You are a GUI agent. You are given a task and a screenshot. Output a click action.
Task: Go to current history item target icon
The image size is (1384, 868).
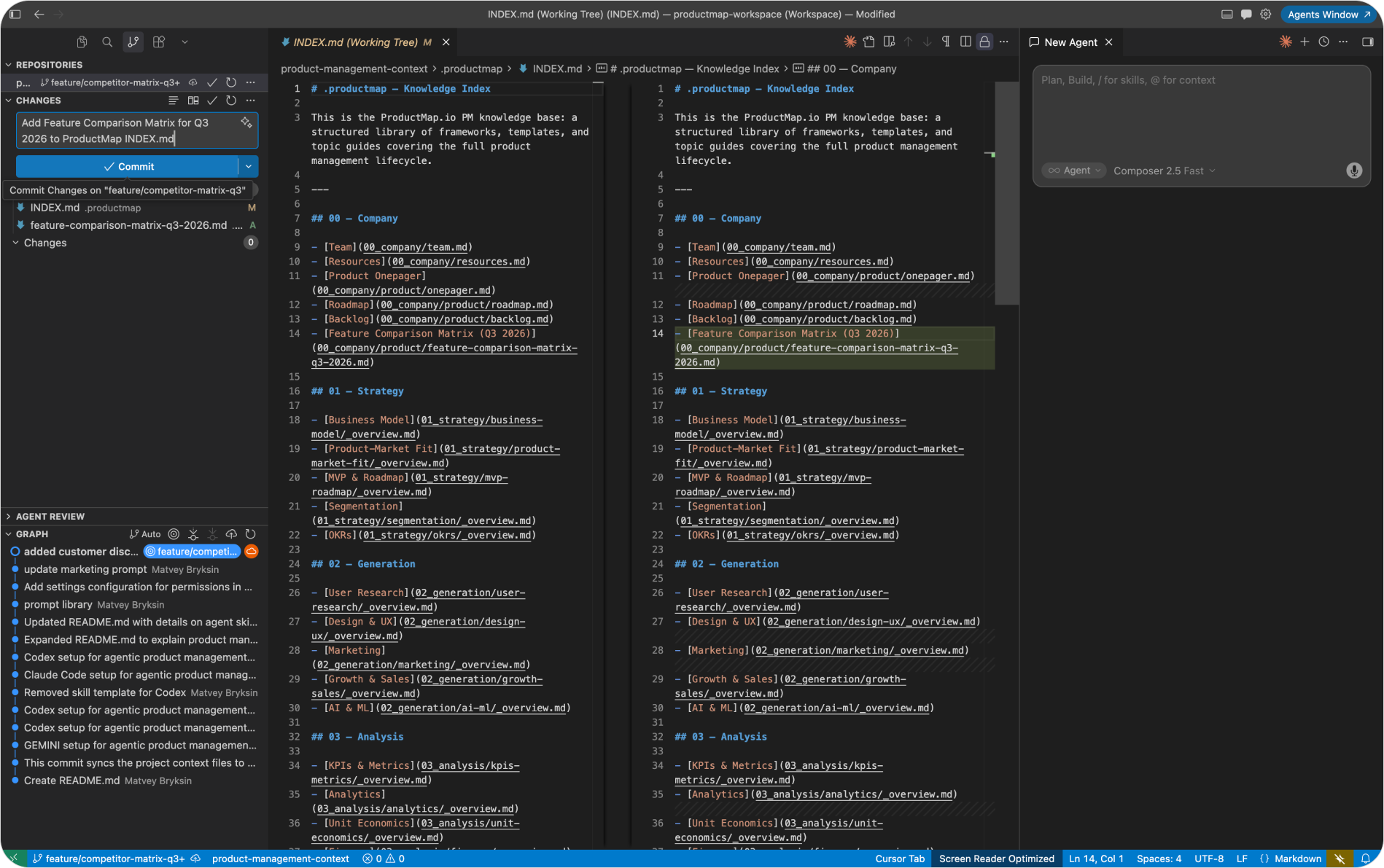[174, 534]
